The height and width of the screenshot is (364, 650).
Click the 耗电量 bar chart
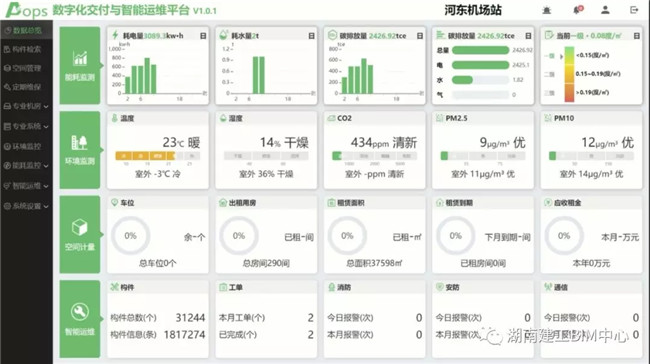(158, 73)
